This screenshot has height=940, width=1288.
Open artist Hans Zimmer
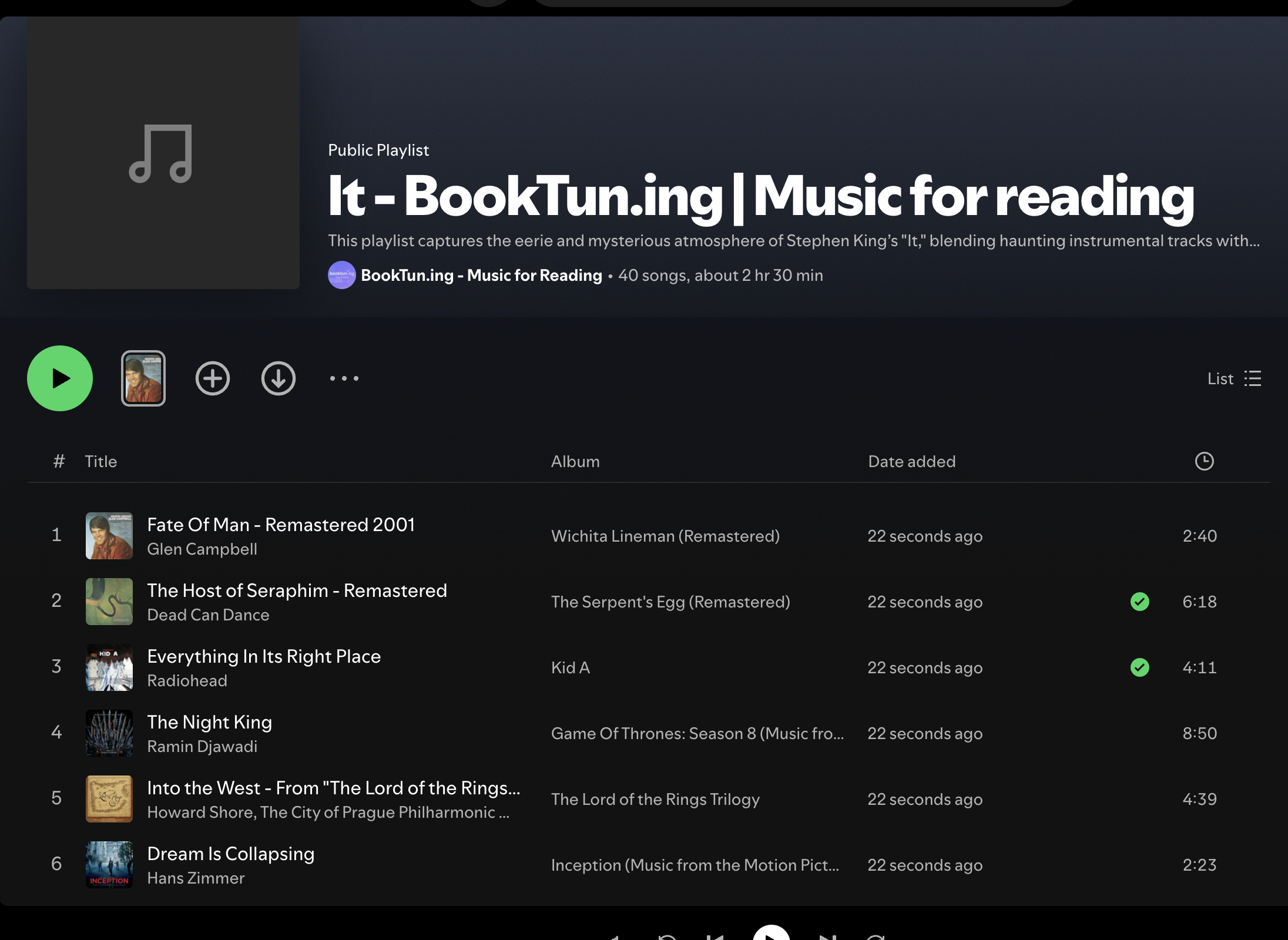coord(196,878)
